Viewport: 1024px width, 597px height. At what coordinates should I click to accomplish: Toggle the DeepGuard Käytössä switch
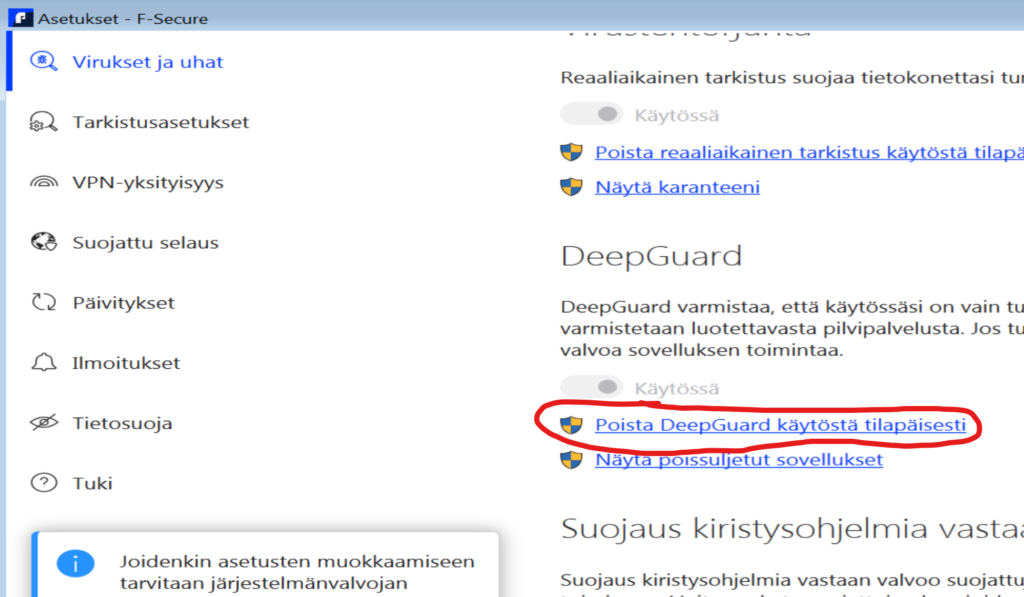tap(592, 387)
